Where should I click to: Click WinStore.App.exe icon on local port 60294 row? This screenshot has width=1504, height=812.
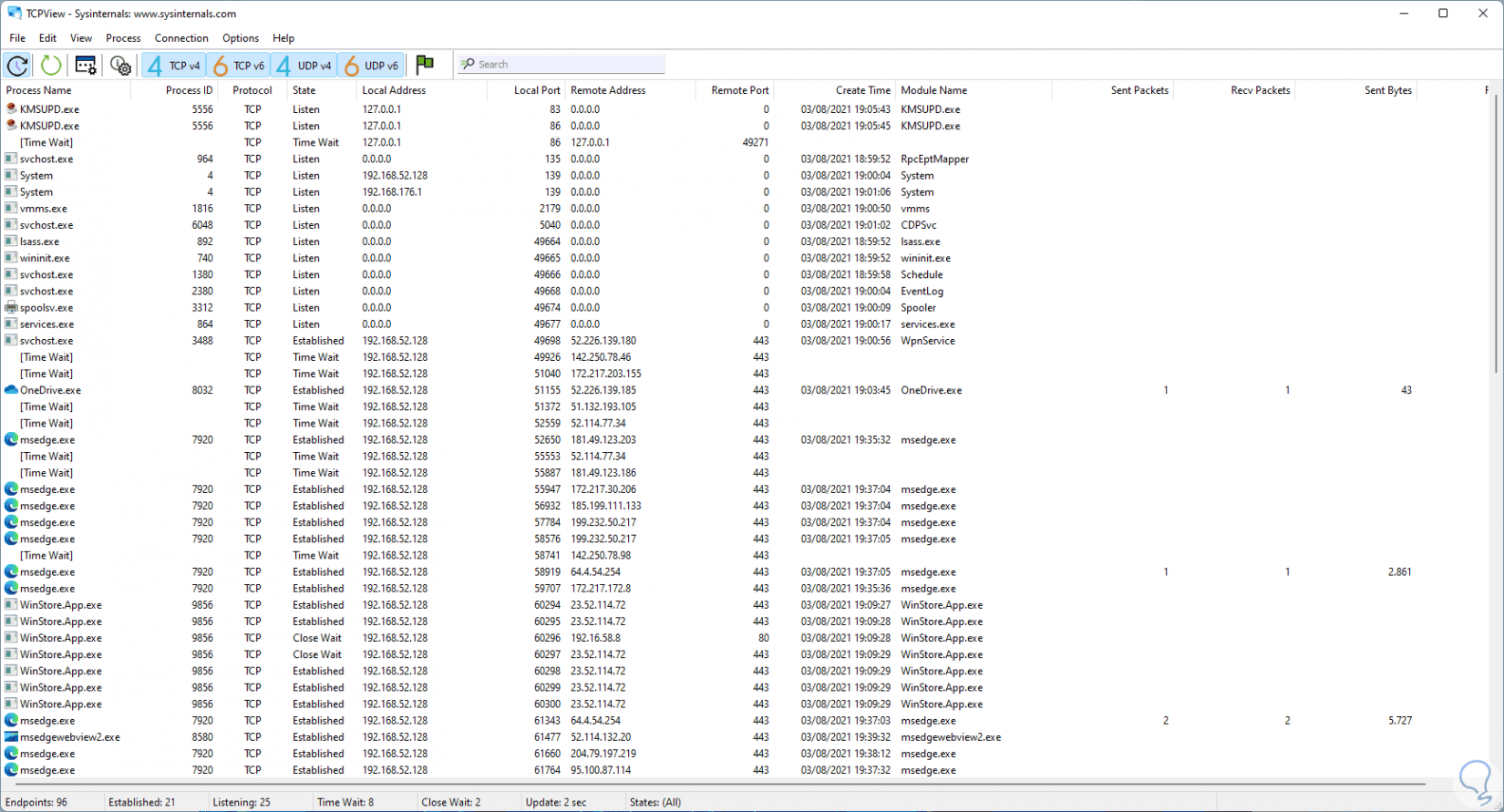coord(11,605)
